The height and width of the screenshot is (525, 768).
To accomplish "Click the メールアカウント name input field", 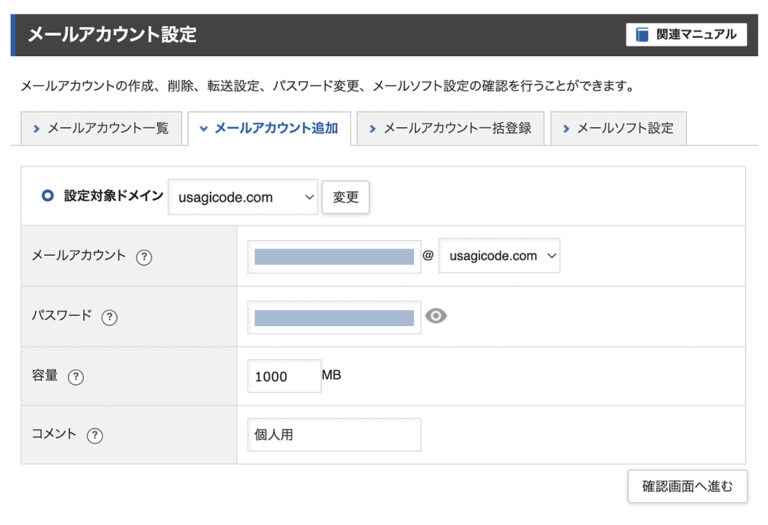I will [334, 257].
